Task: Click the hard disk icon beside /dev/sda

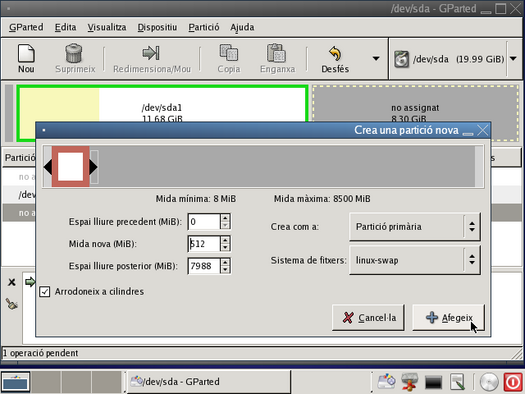Action: coord(401,59)
